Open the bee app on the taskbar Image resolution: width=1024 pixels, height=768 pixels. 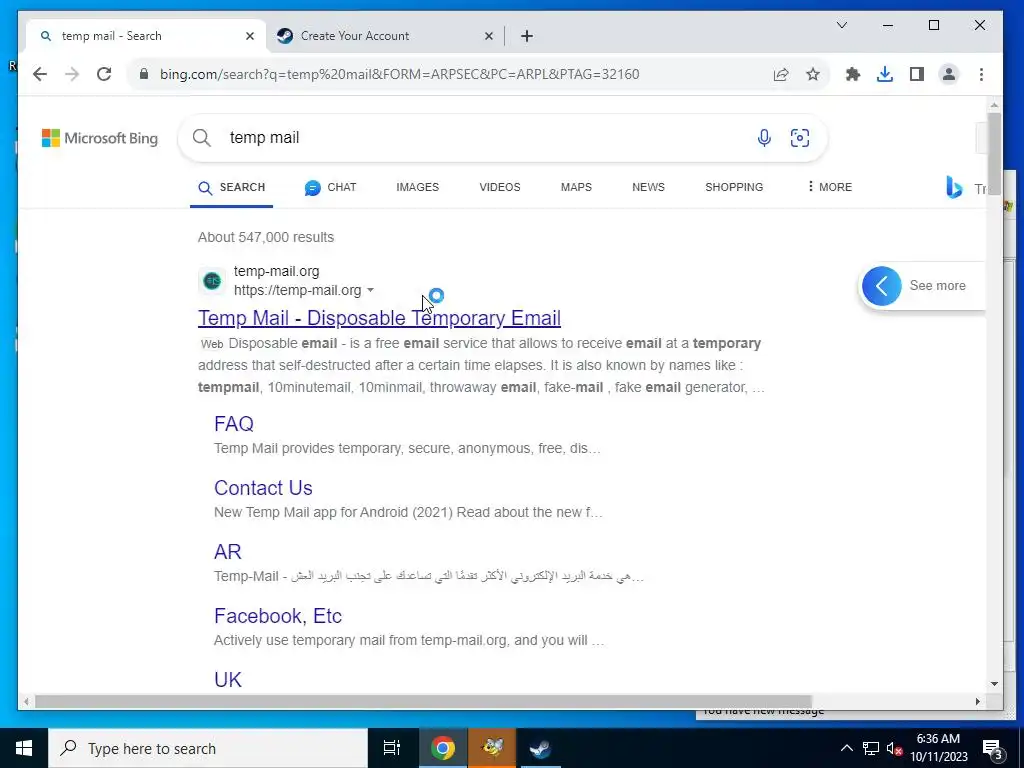tap(492, 748)
